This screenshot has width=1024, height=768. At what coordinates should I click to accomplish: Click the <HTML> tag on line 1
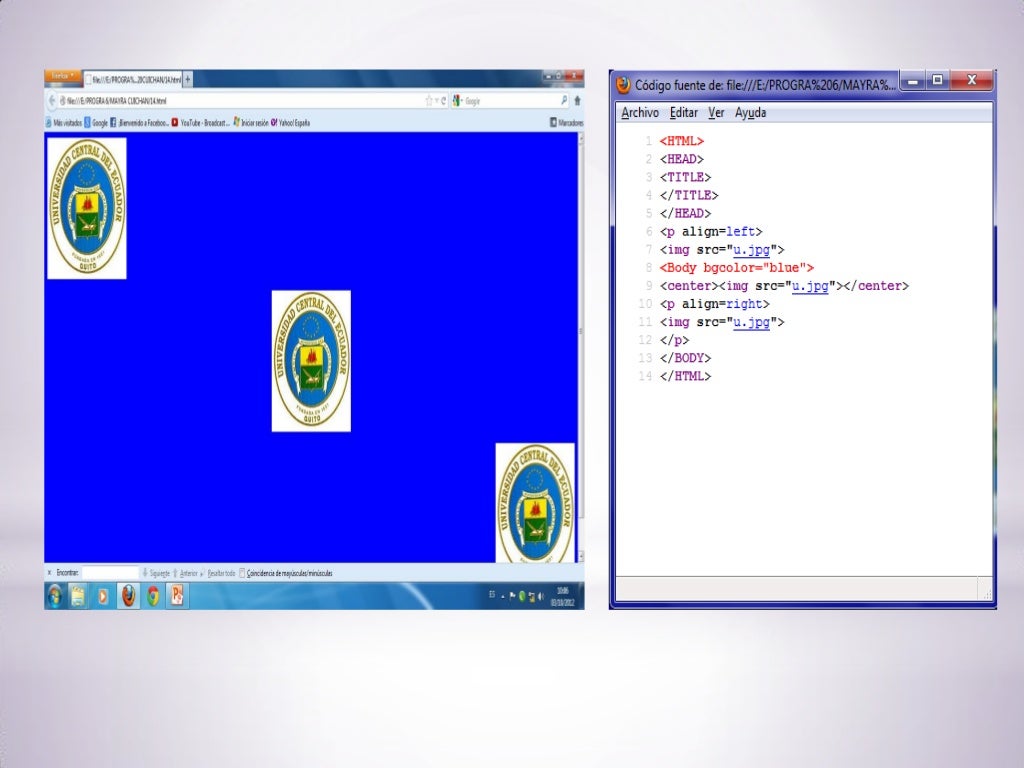point(681,141)
